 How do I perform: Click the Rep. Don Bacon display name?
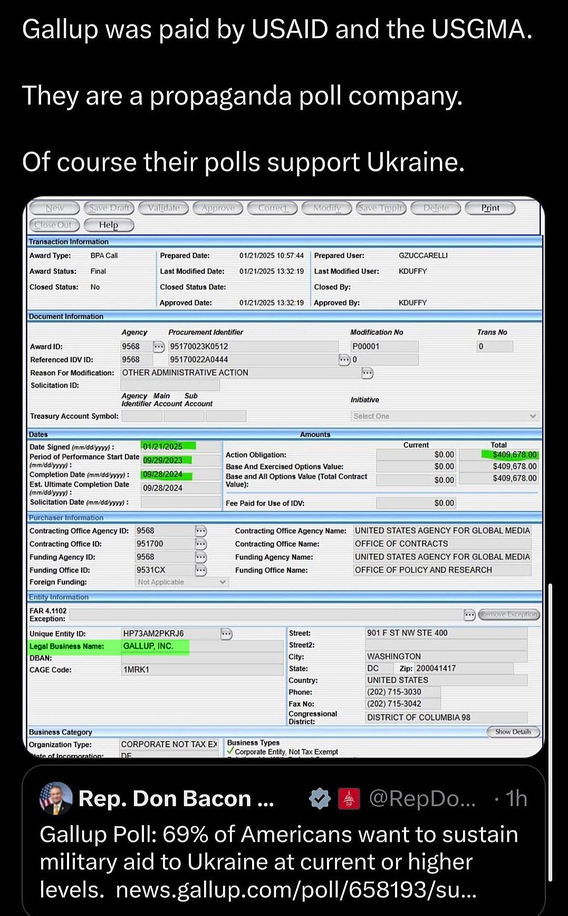point(176,799)
